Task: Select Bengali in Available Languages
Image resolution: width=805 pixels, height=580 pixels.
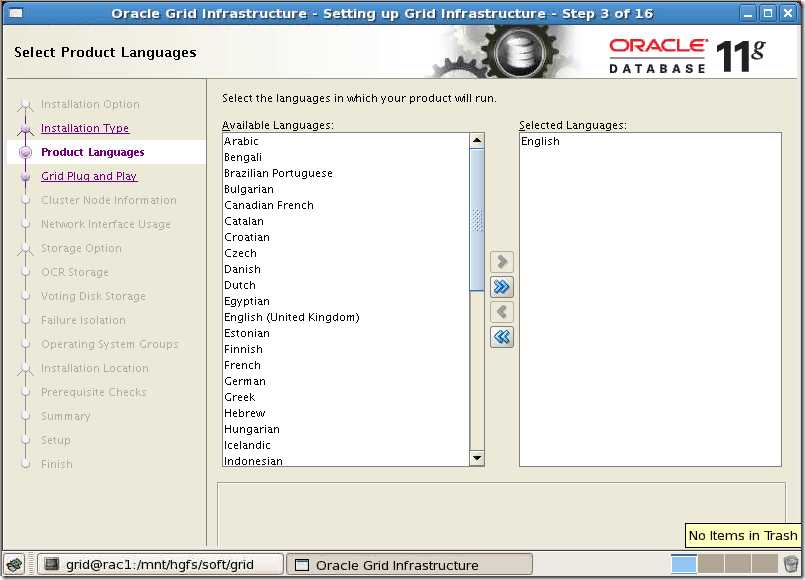Action: click(x=346, y=157)
